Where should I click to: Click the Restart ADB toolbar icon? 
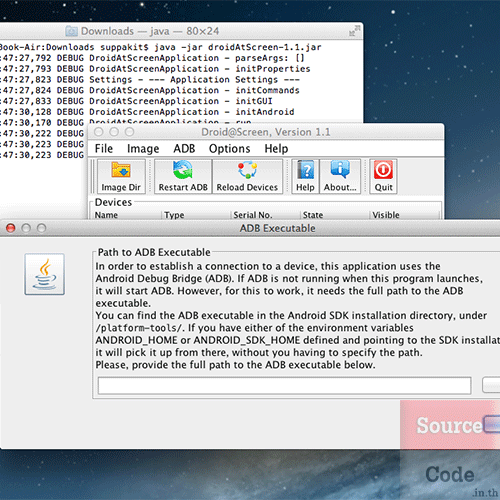coord(183,176)
